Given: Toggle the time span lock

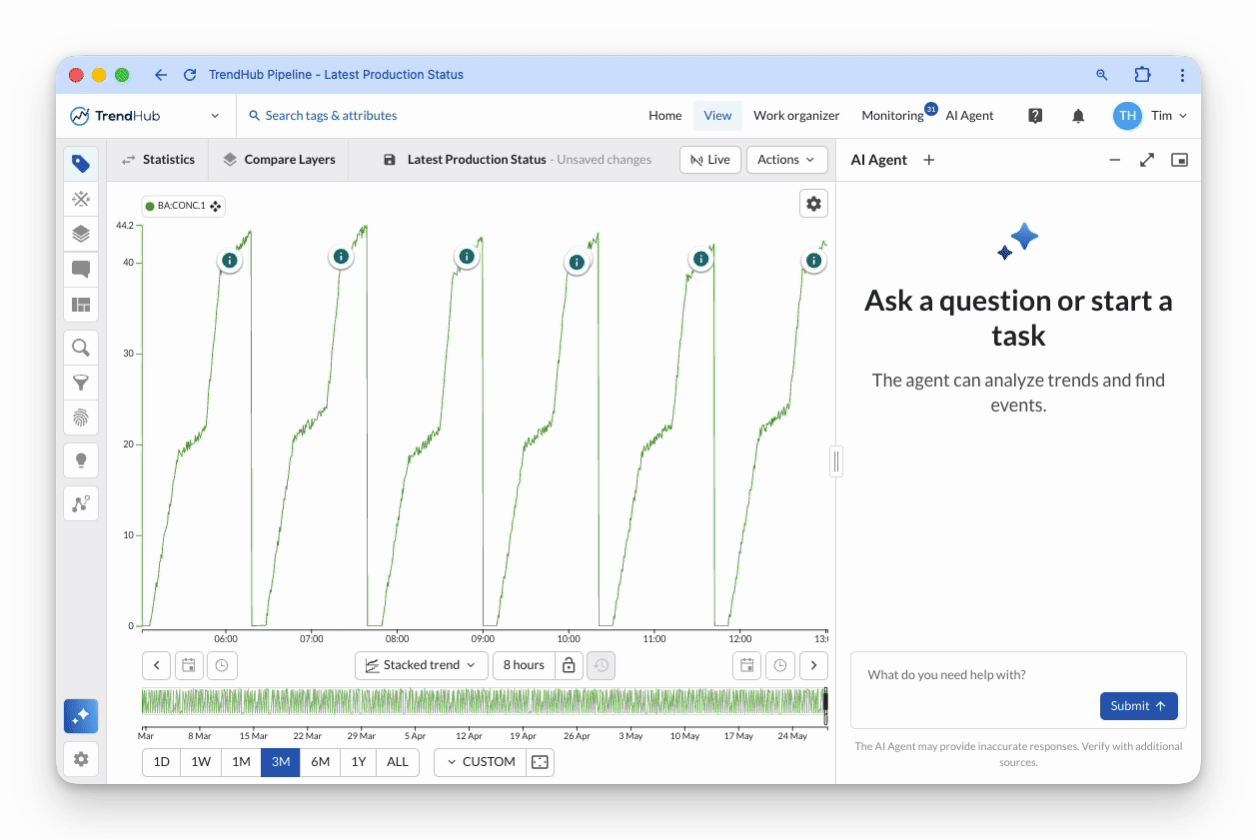Looking at the screenshot, I should tap(568, 665).
